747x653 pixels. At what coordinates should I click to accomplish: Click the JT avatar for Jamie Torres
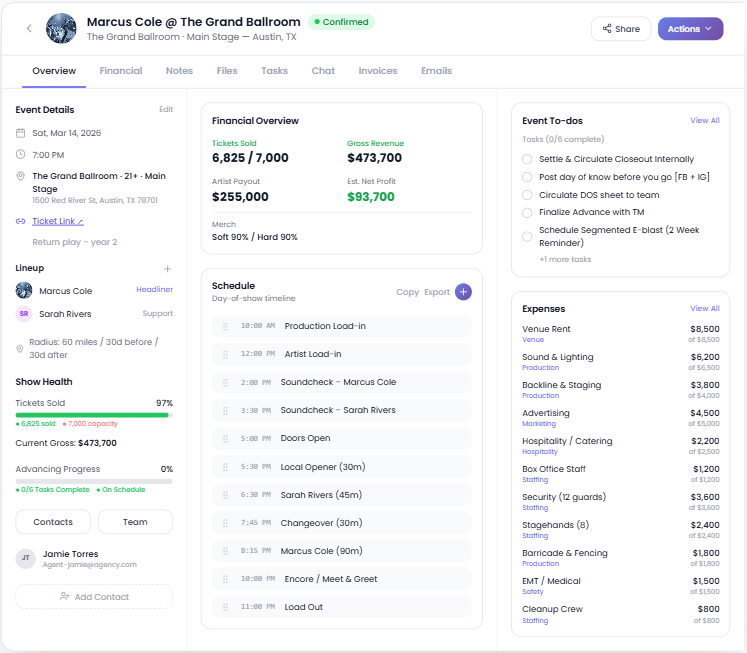[x=25, y=559]
